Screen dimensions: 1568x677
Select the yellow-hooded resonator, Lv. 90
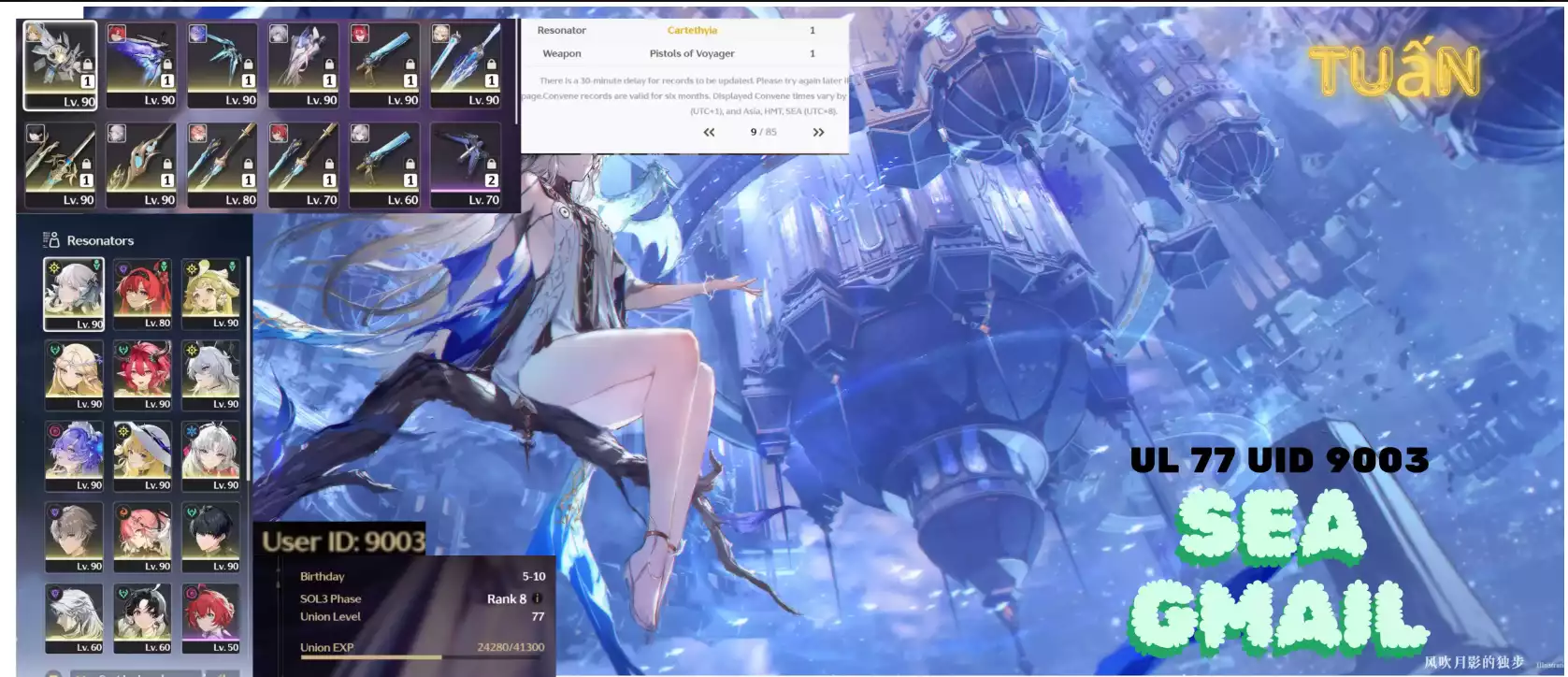point(210,295)
